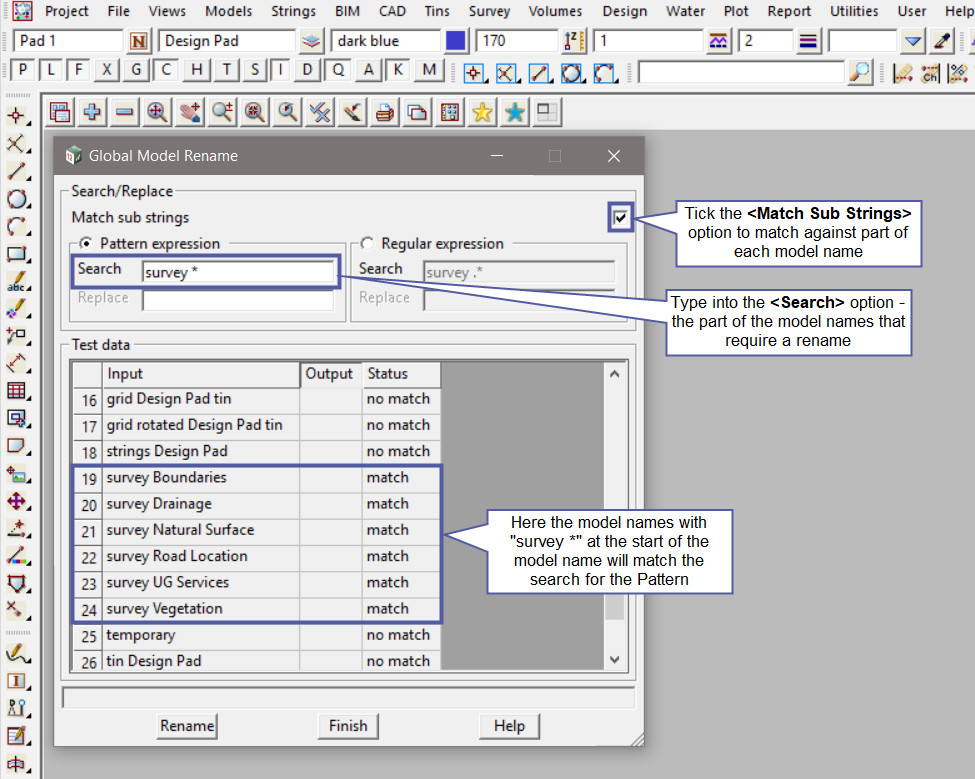Open the Tins menu
Image resolution: width=975 pixels, height=779 pixels.
tap(436, 11)
